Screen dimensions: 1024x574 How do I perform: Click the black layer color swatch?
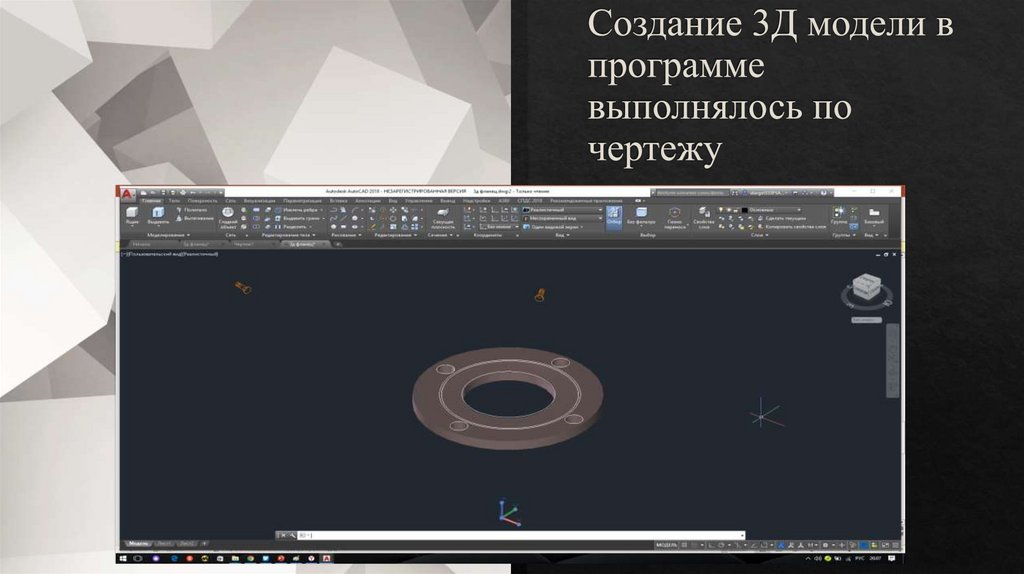coord(745,210)
